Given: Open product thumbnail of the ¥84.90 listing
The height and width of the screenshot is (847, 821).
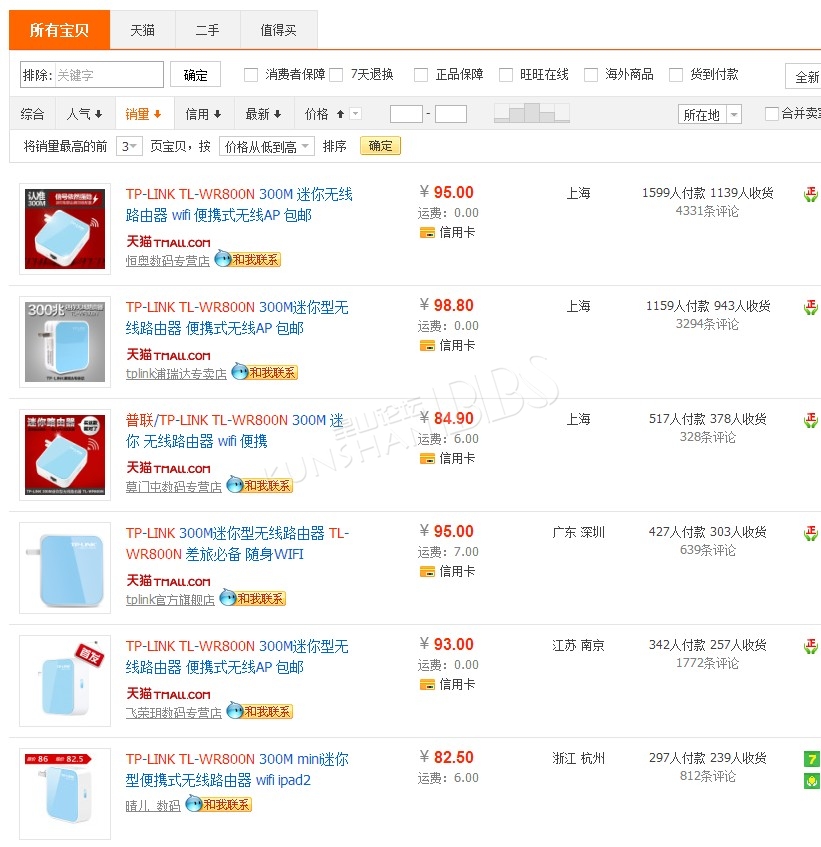Looking at the screenshot, I should point(65,455).
